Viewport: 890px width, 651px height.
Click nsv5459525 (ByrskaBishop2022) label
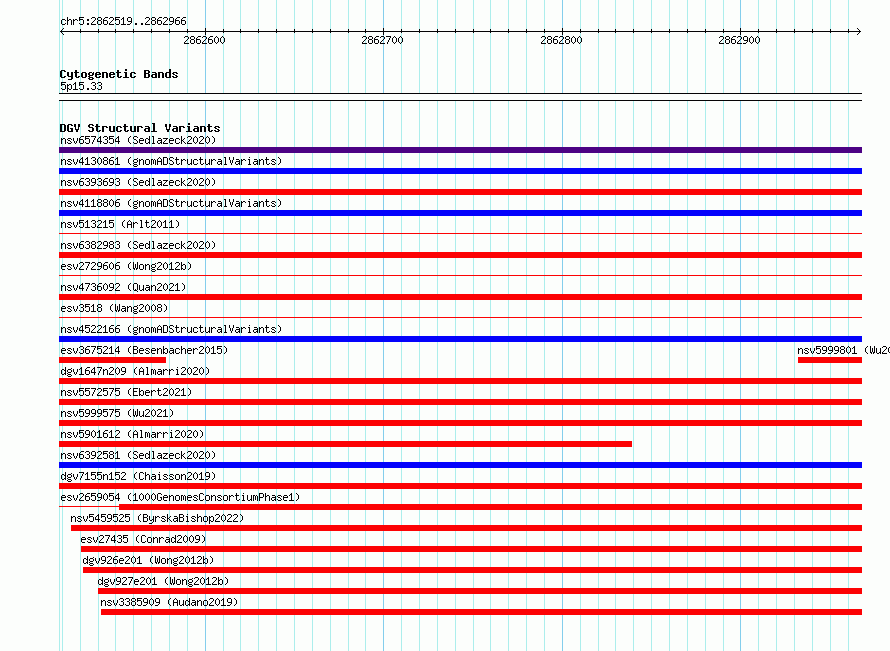157,518
